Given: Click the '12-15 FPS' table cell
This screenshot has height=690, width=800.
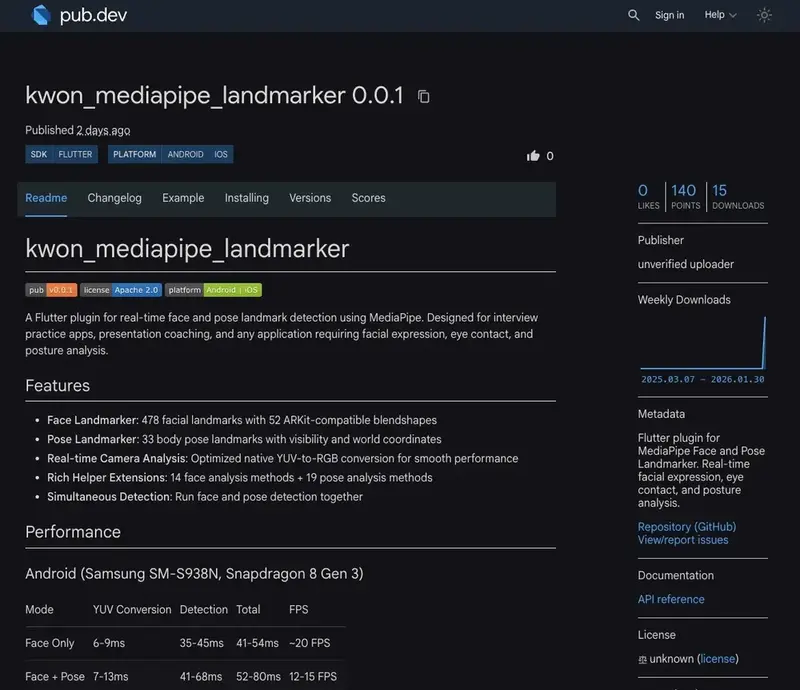Looking at the screenshot, I should coord(313,677).
